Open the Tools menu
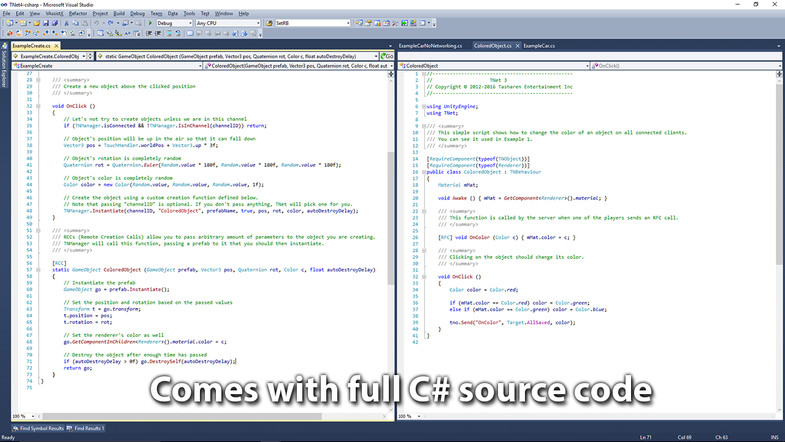Screen dimensions: 785x442 [x=189, y=14]
